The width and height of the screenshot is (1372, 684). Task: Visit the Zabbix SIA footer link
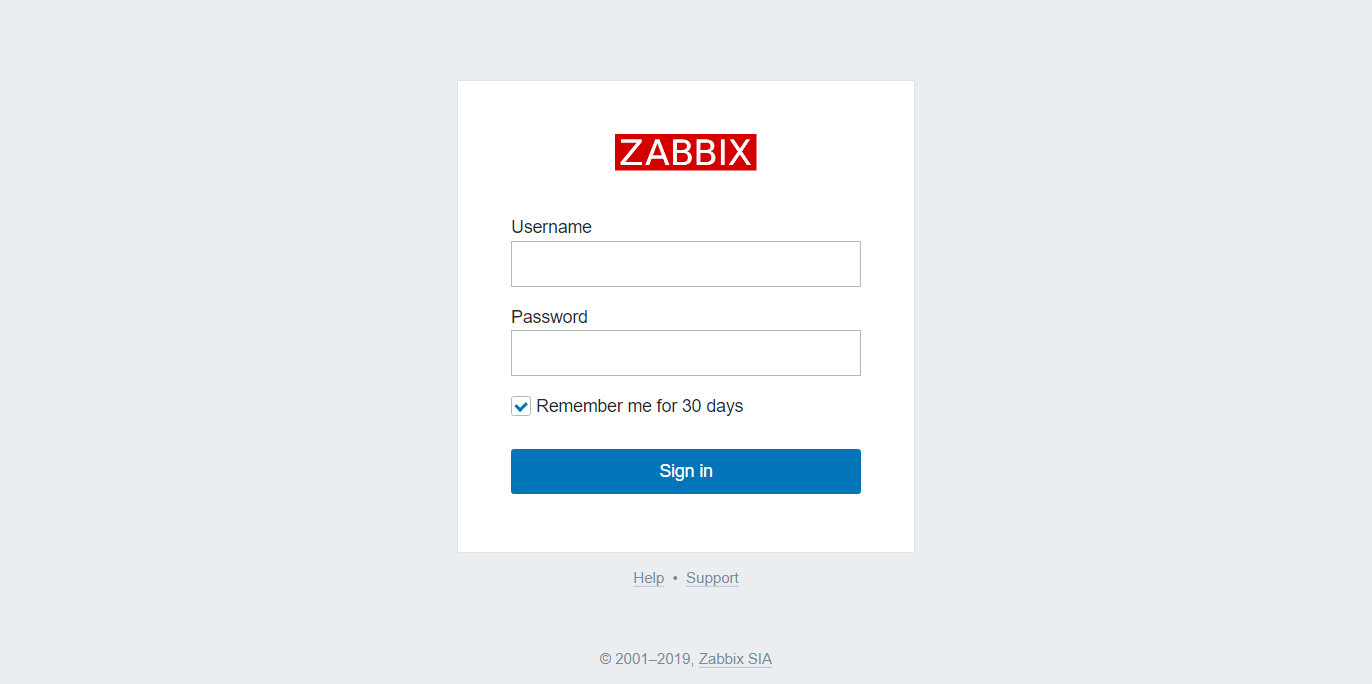coord(735,659)
